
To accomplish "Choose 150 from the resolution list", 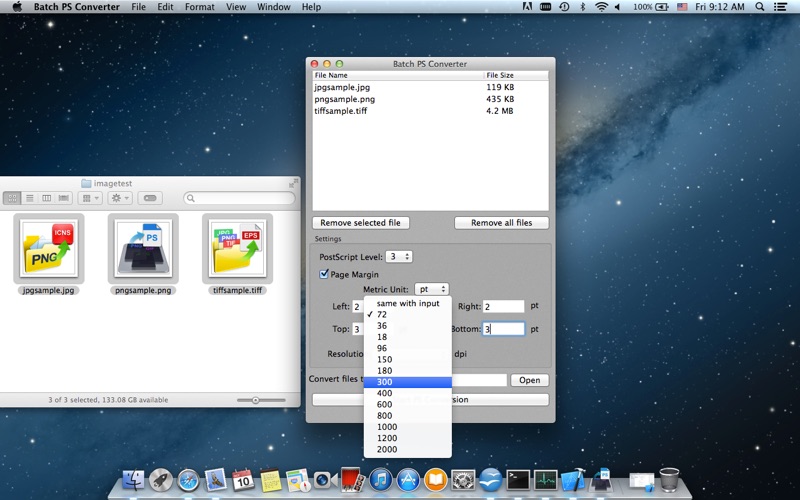I will pos(408,360).
